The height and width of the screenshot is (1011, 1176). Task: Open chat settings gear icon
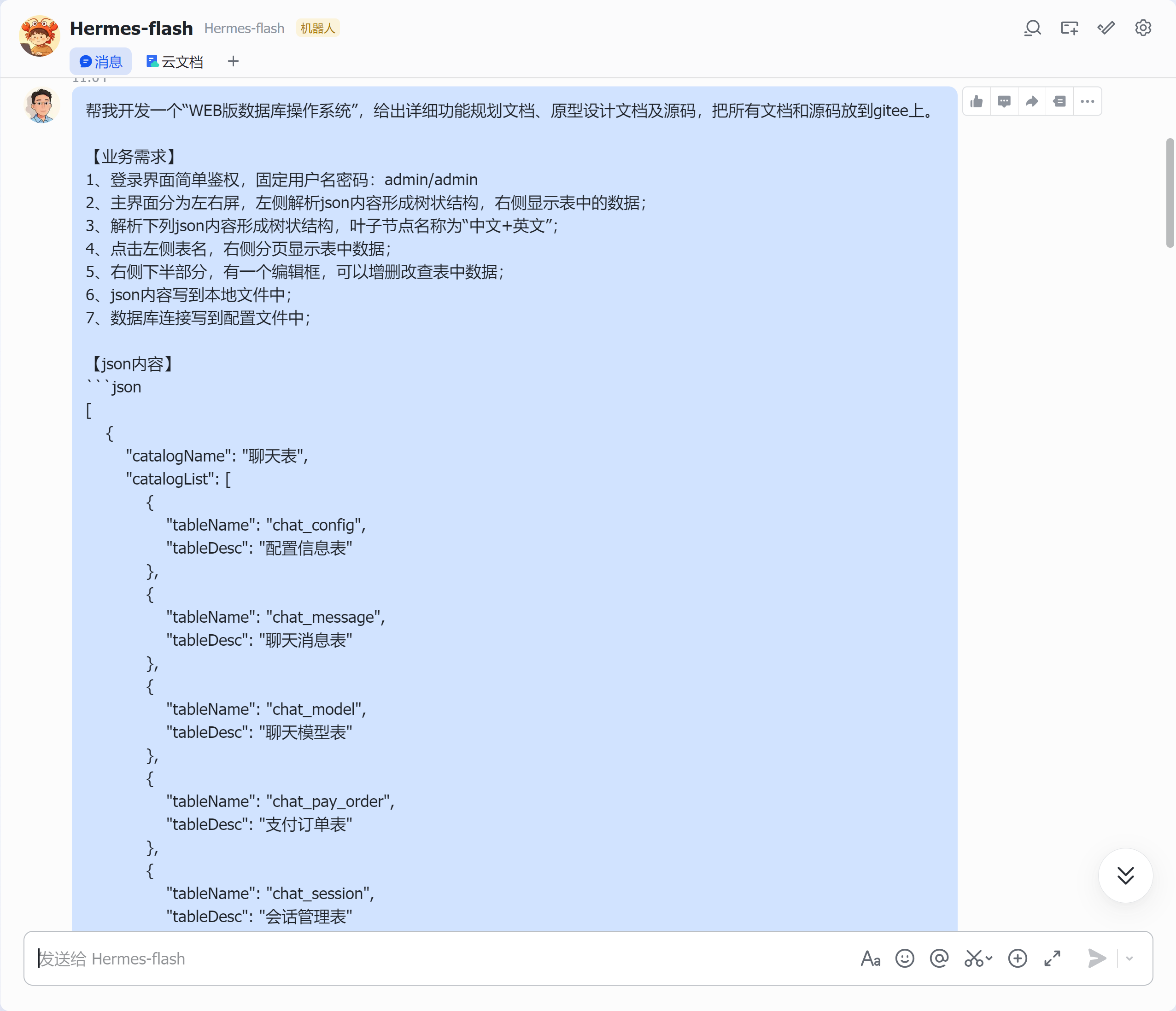click(x=1142, y=28)
